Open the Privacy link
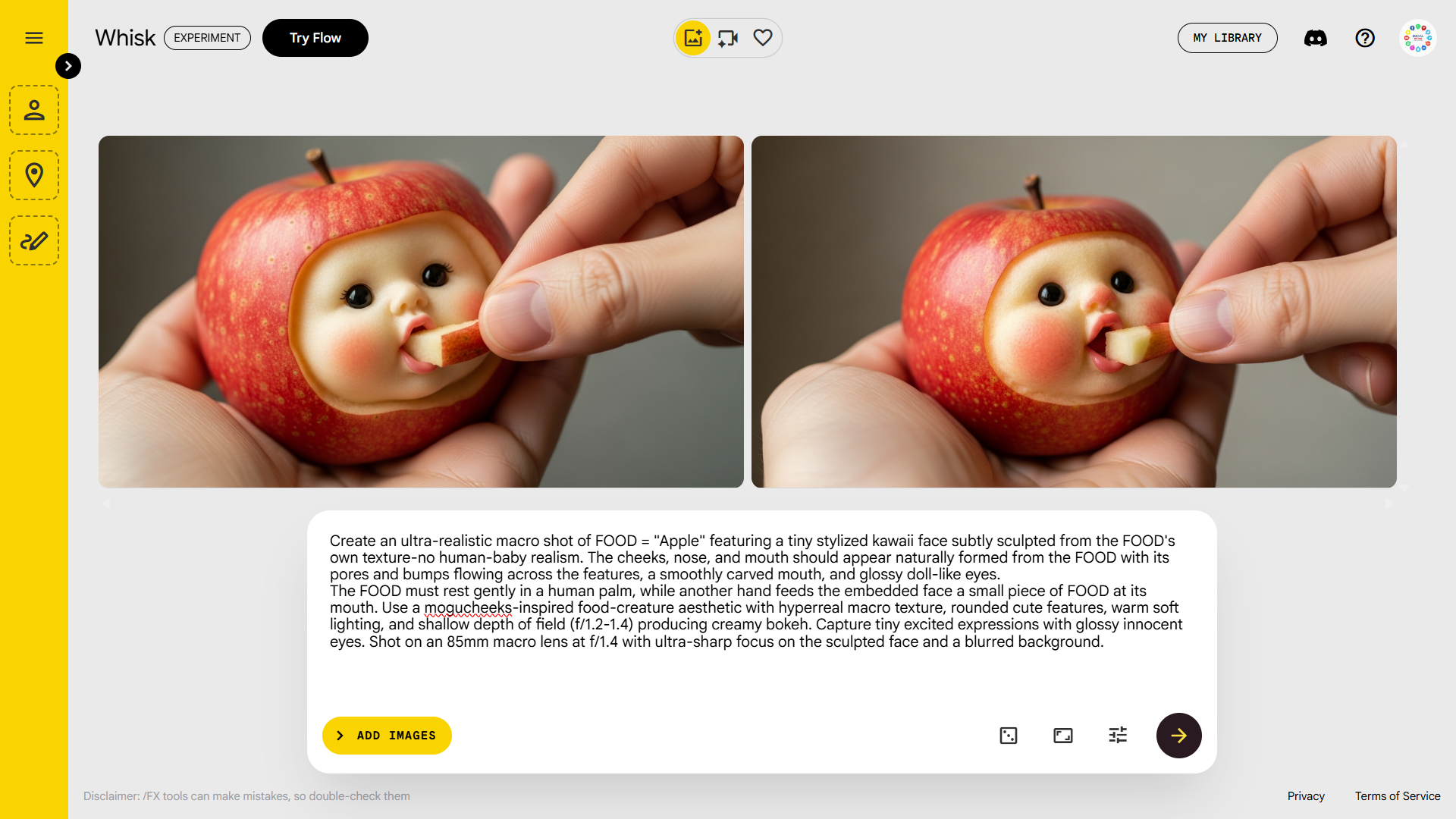 click(x=1306, y=796)
